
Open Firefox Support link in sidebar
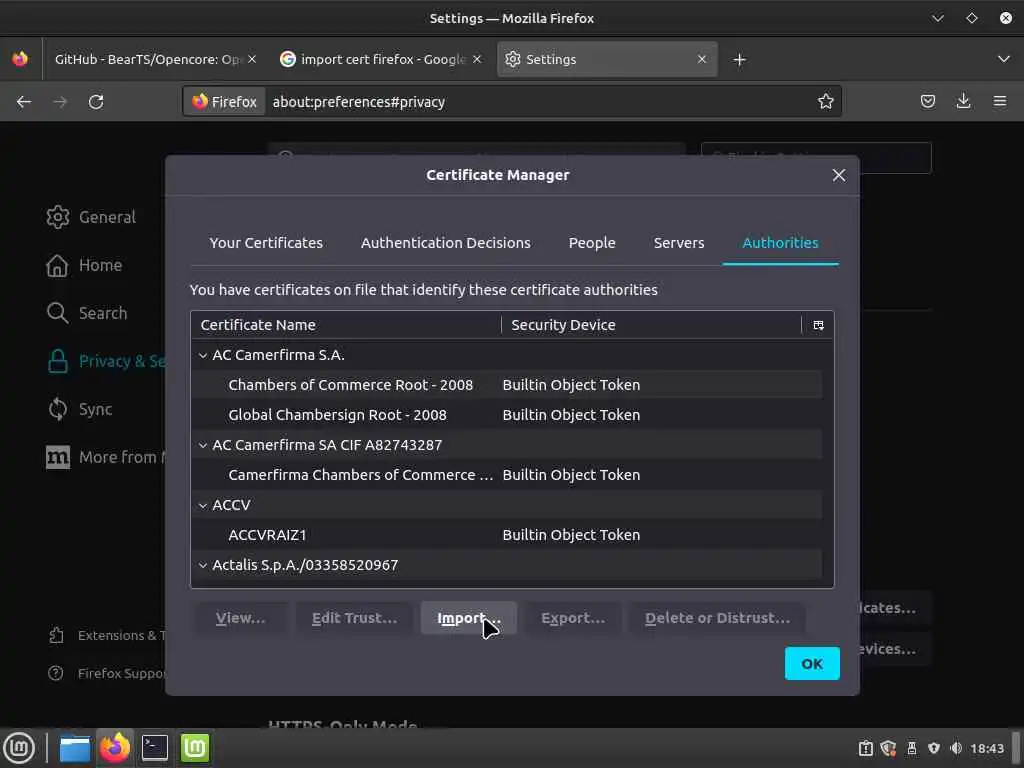point(107,674)
